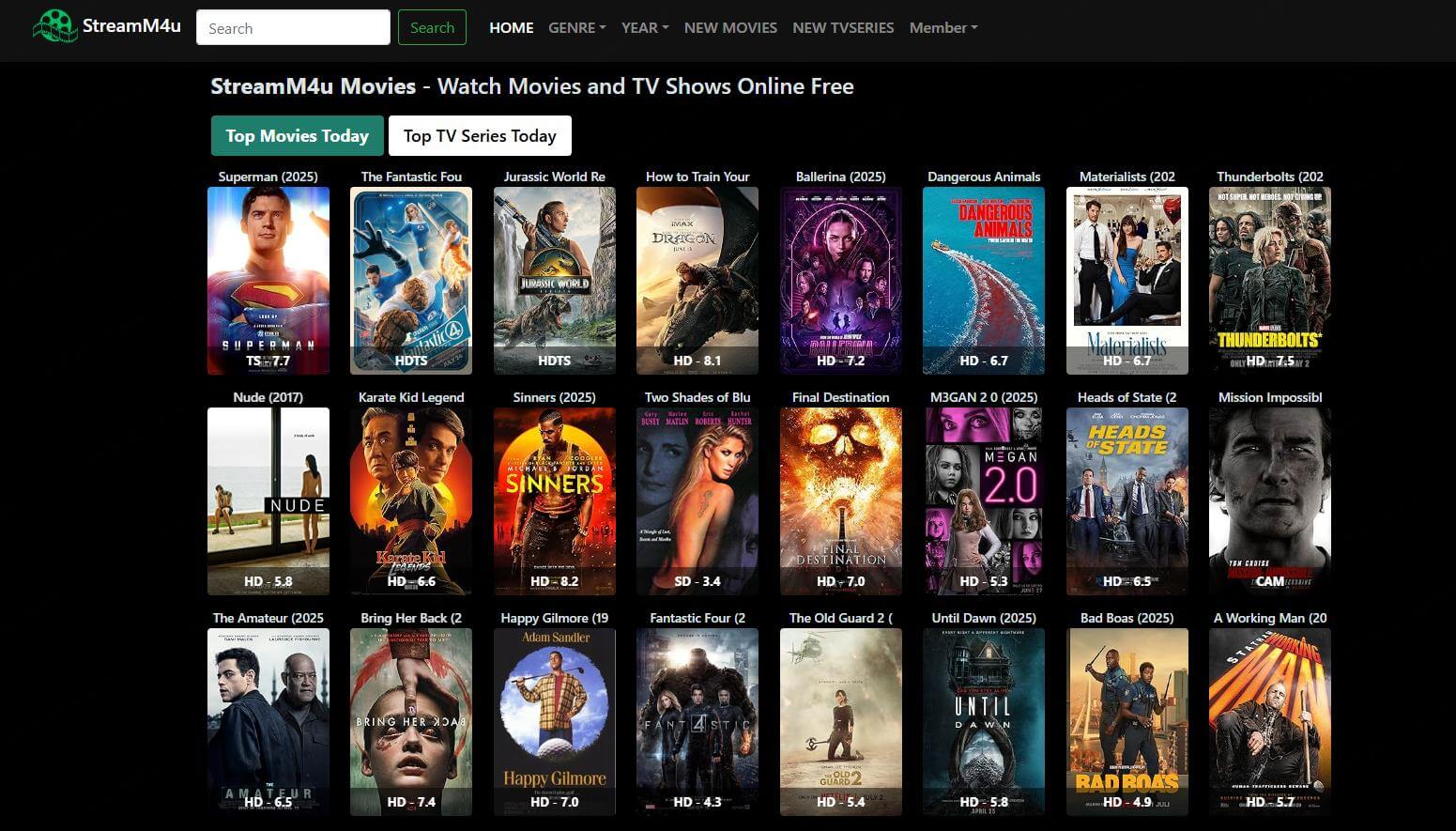Open the M3GAN 2.0 poster

[984, 500]
